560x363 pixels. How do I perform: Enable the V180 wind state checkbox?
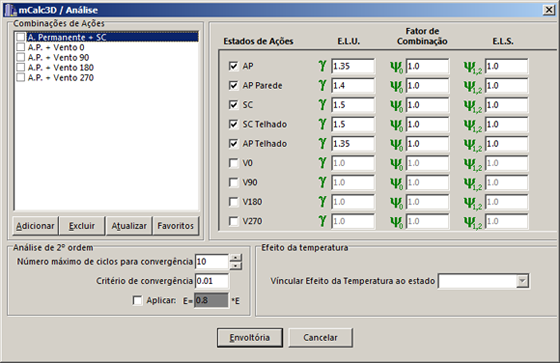pos(233,202)
